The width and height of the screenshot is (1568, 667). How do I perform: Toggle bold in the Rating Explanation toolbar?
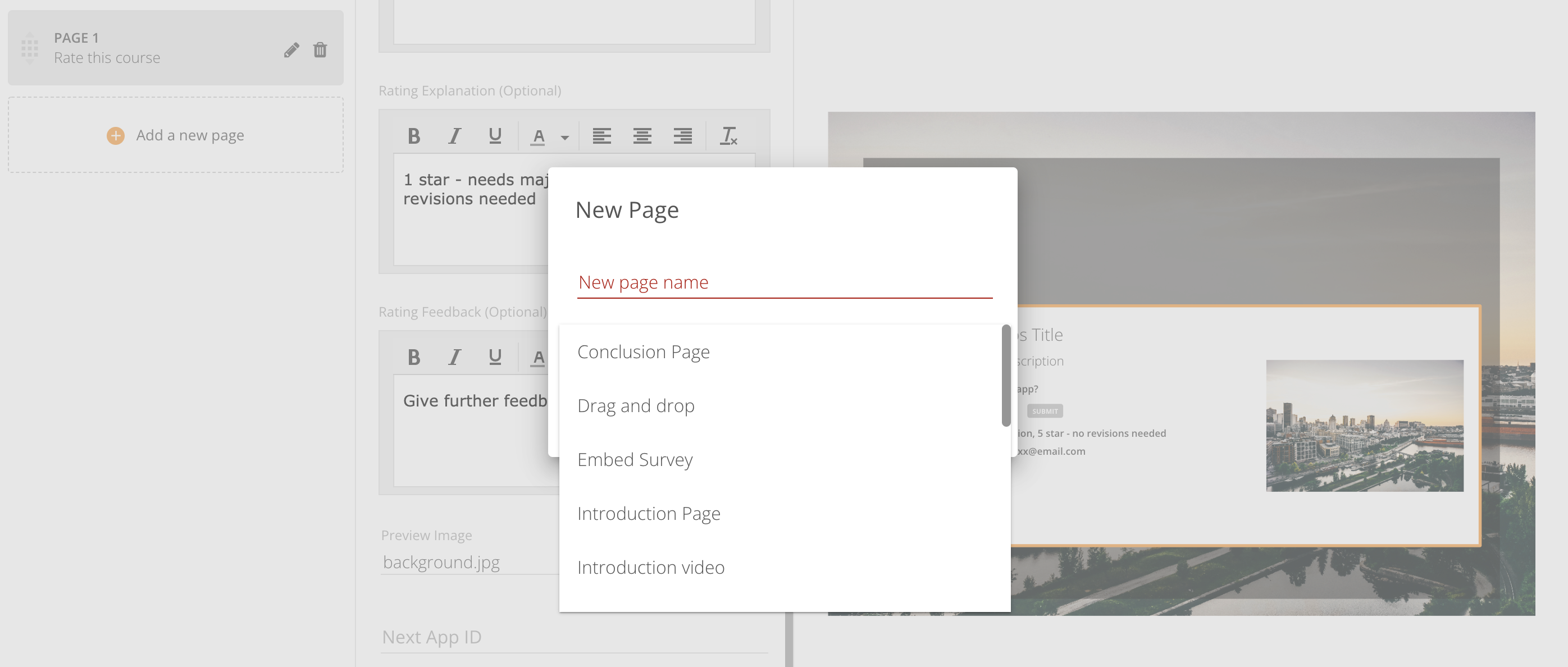click(414, 136)
